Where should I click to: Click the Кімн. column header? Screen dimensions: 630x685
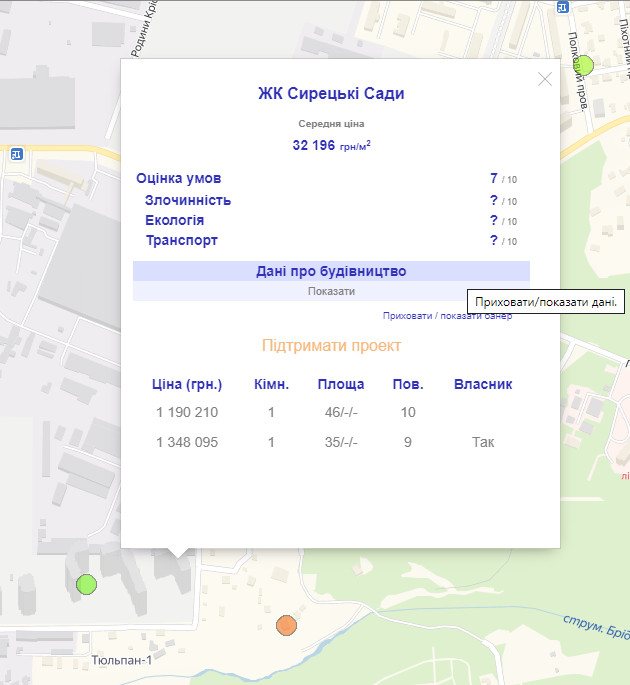pyautogui.click(x=271, y=384)
